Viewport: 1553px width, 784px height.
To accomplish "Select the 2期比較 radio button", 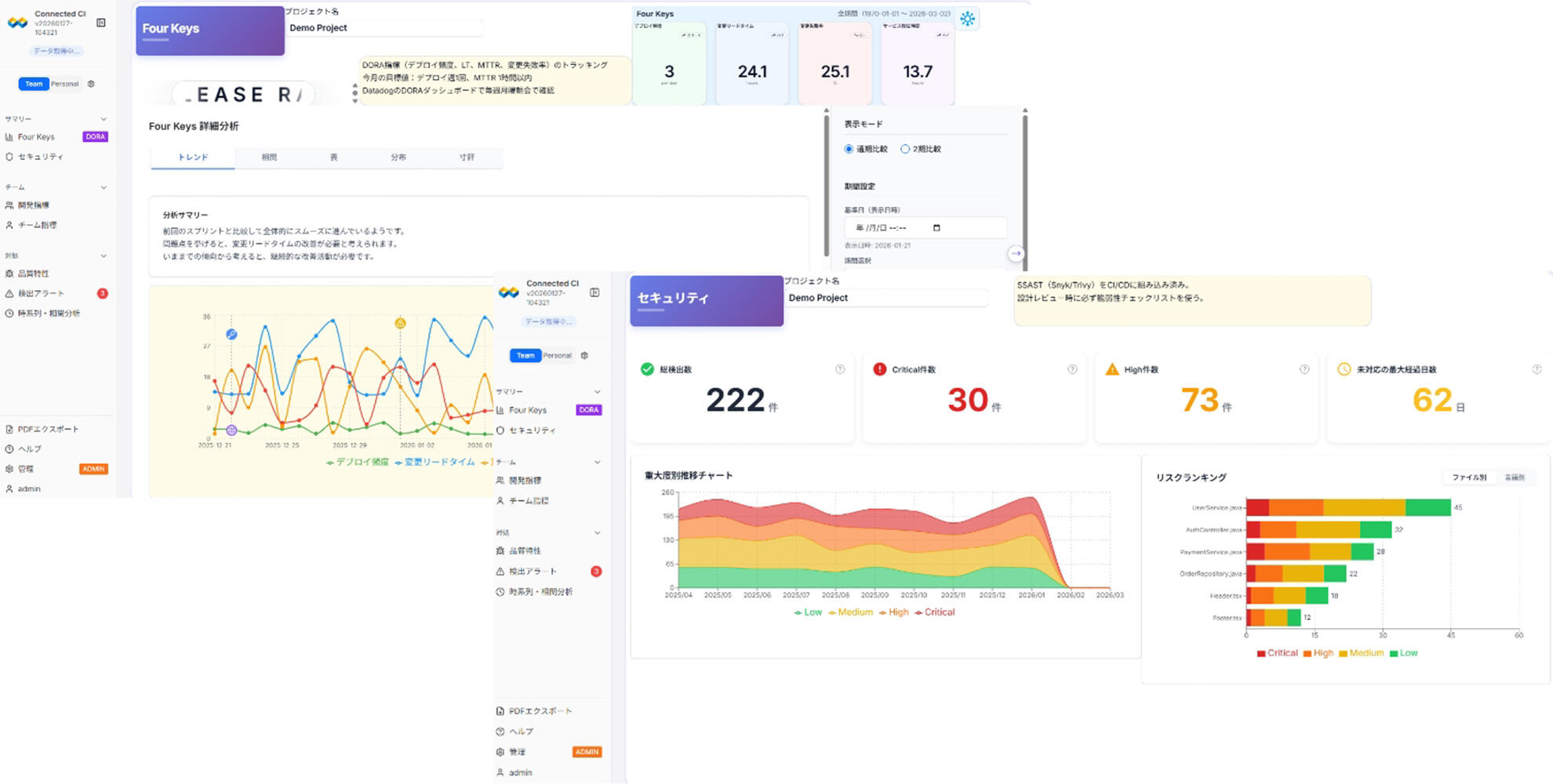I will point(905,149).
